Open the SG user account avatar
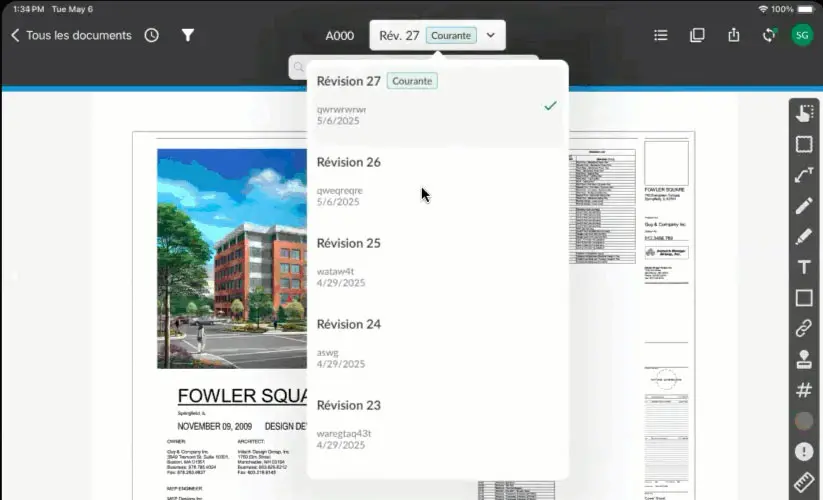This screenshot has height=500, width=823. point(802,35)
